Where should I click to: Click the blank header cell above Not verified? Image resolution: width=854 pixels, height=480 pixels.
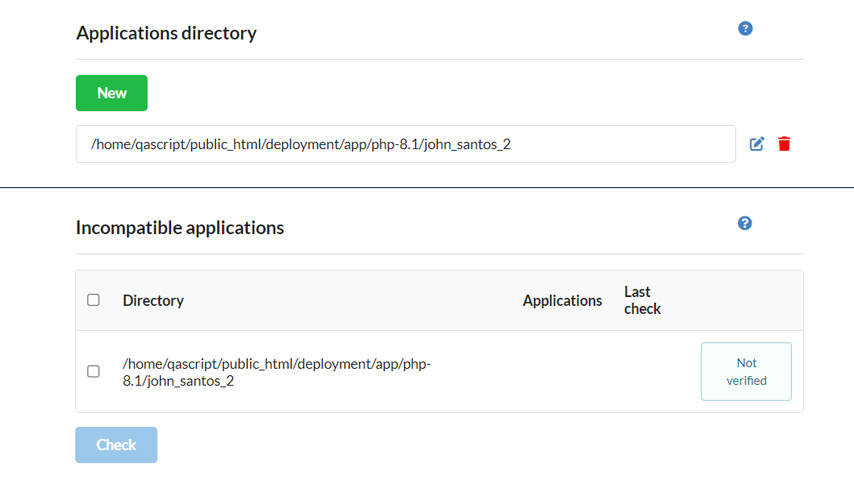point(746,300)
